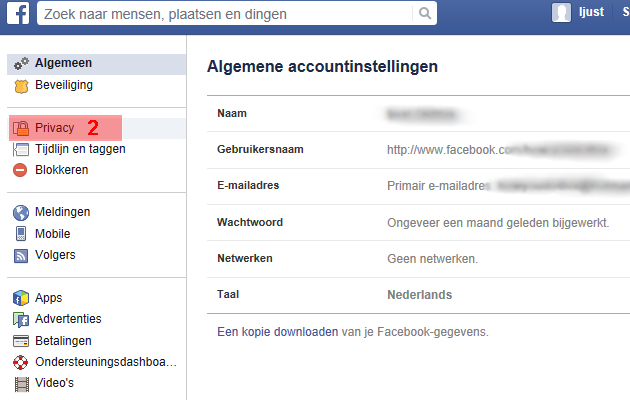Click the gears icon beside Algemeen

(21, 63)
